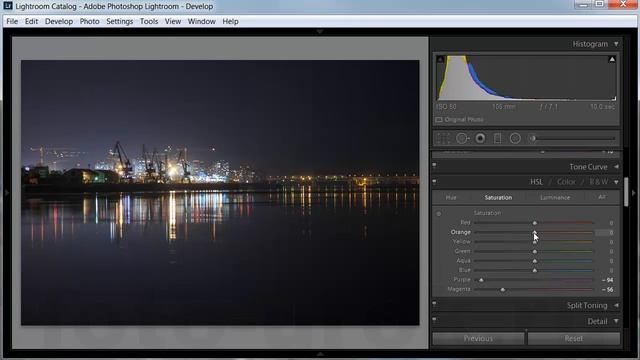Open the File menu
The image size is (640, 360).
tap(12, 21)
